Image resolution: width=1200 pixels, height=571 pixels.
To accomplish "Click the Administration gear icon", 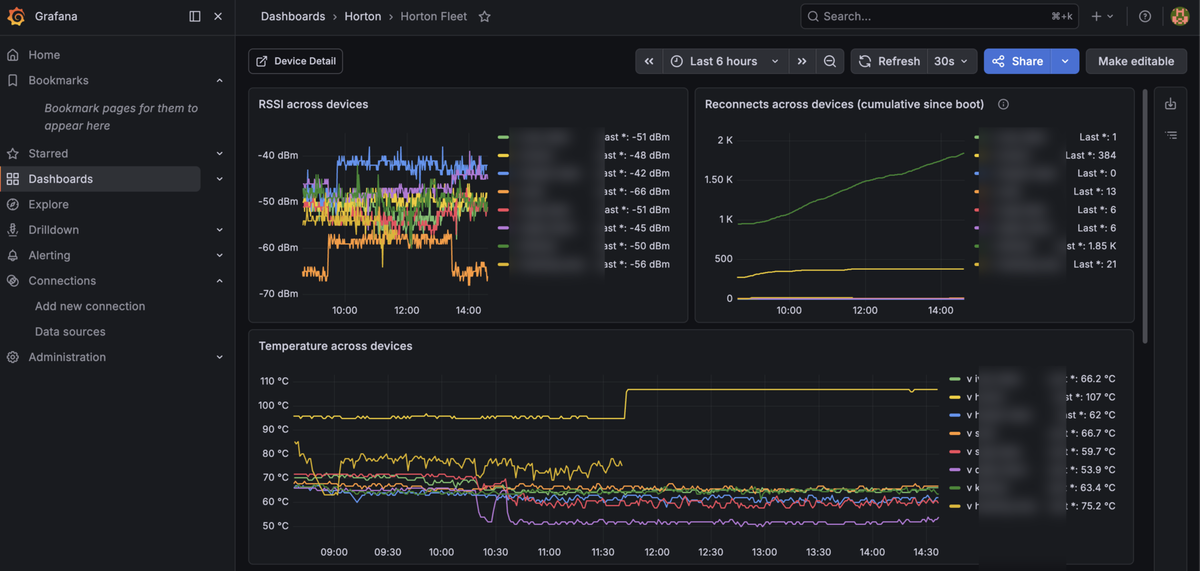I will click(x=13, y=357).
